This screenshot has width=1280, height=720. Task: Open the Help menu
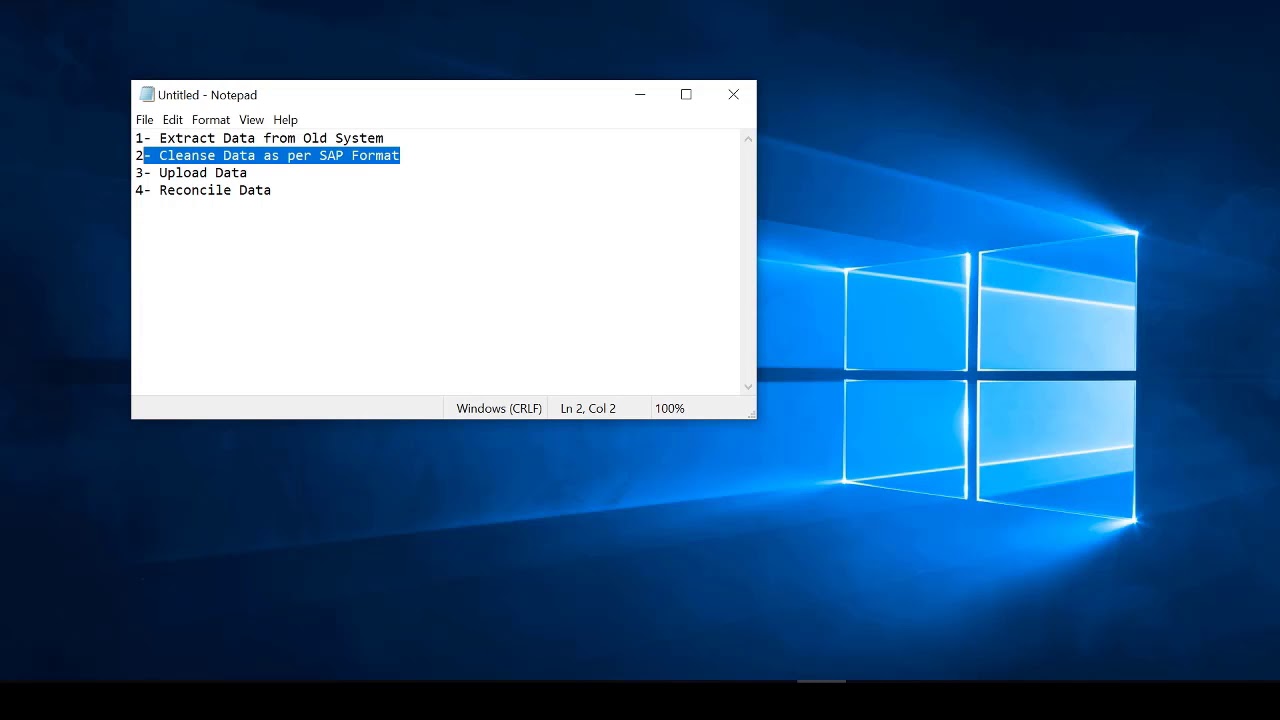[285, 120]
